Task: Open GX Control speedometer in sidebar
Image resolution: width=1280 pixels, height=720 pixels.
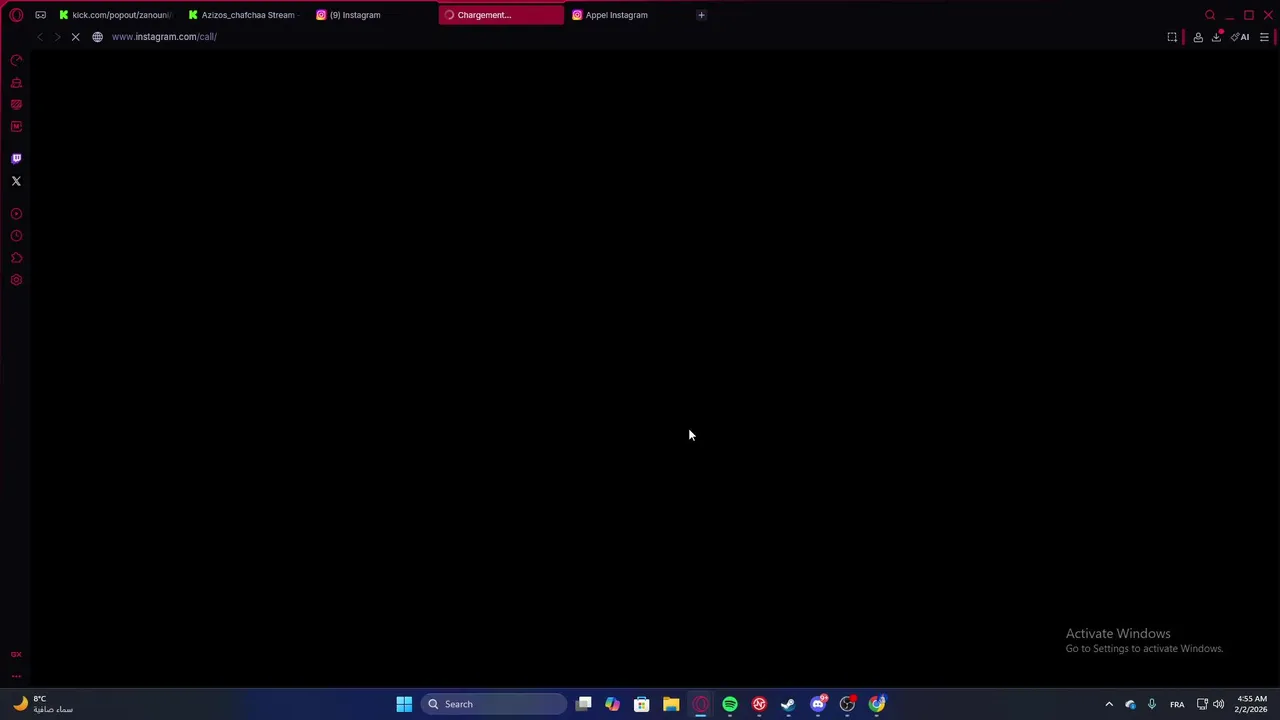Action: click(16, 61)
